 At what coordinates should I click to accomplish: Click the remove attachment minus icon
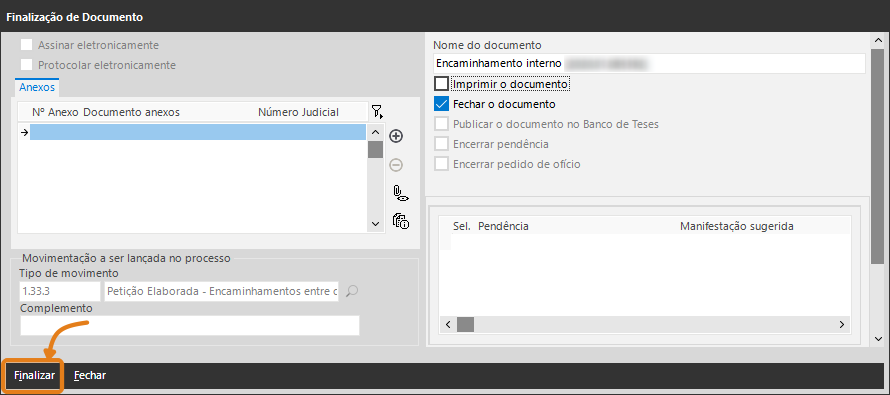tap(396, 165)
